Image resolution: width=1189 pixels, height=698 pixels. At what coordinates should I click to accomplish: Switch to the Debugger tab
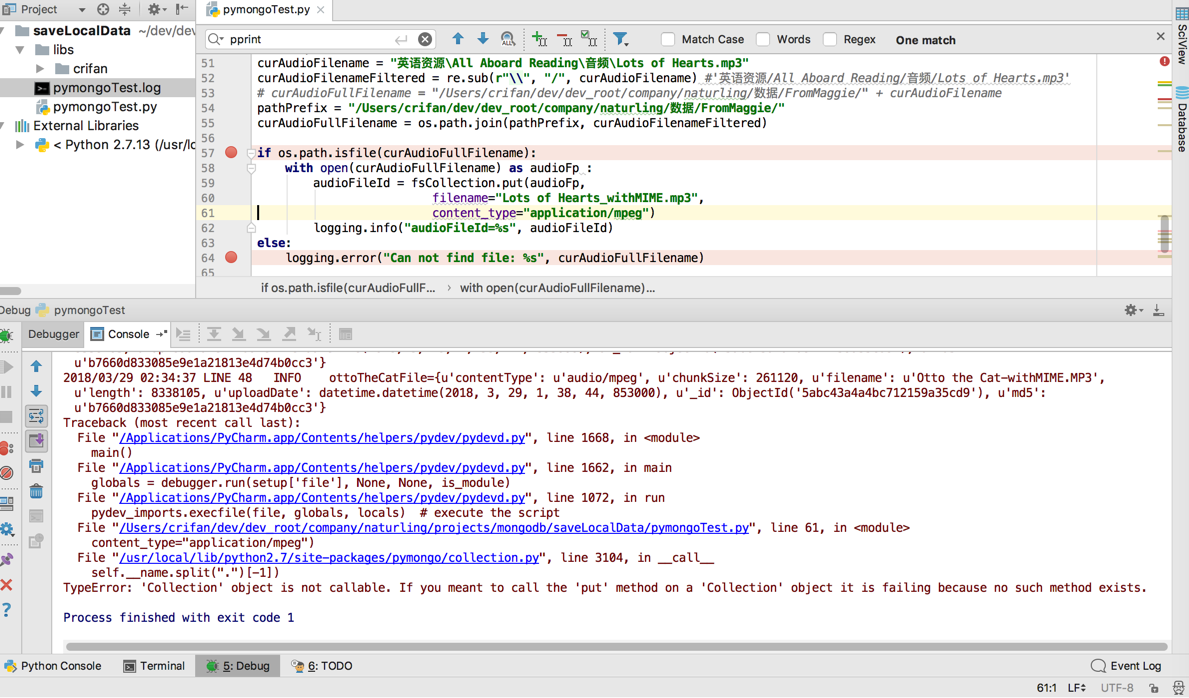click(x=53, y=334)
